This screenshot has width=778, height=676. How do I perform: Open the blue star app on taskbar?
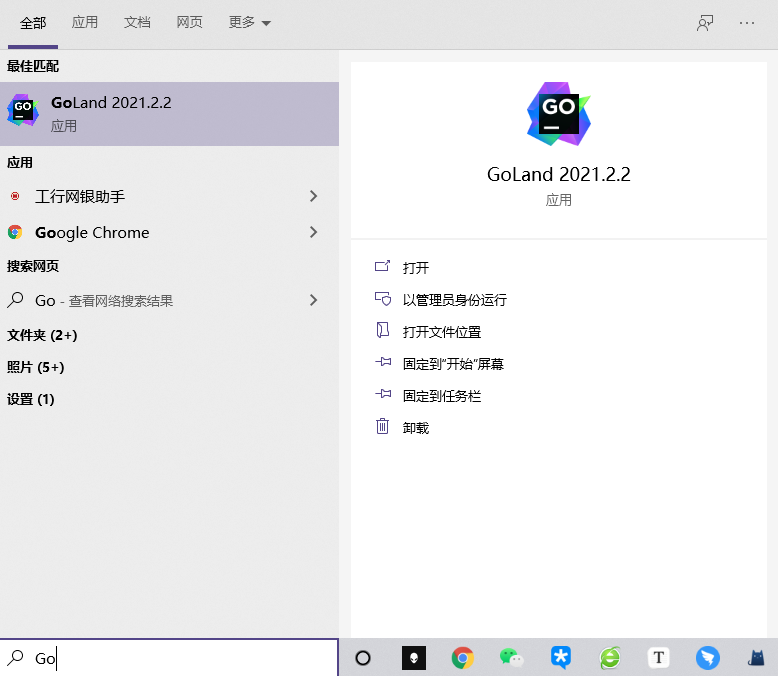click(x=561, y=658)
